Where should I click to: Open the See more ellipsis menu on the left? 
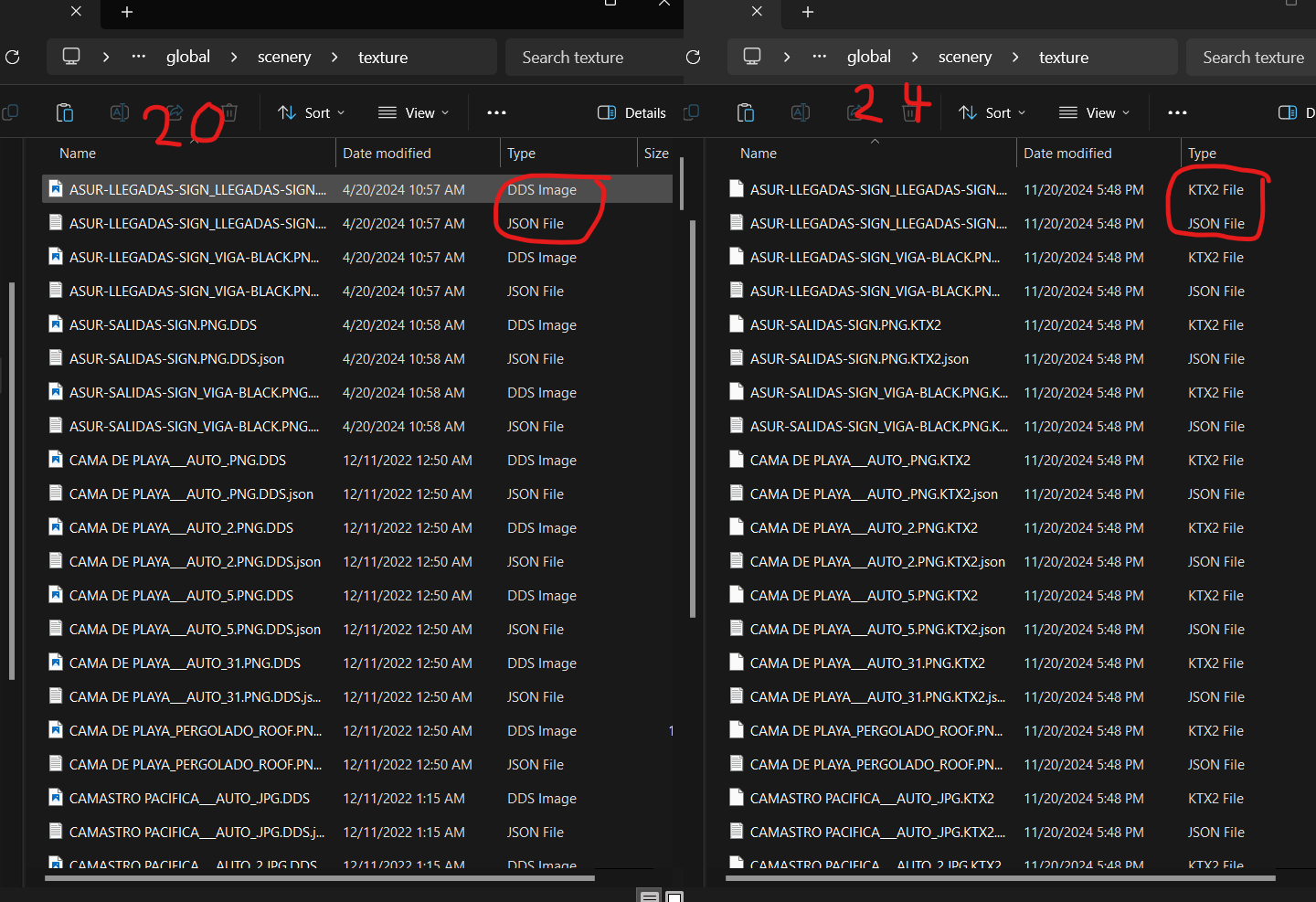(x=496, y=112)
